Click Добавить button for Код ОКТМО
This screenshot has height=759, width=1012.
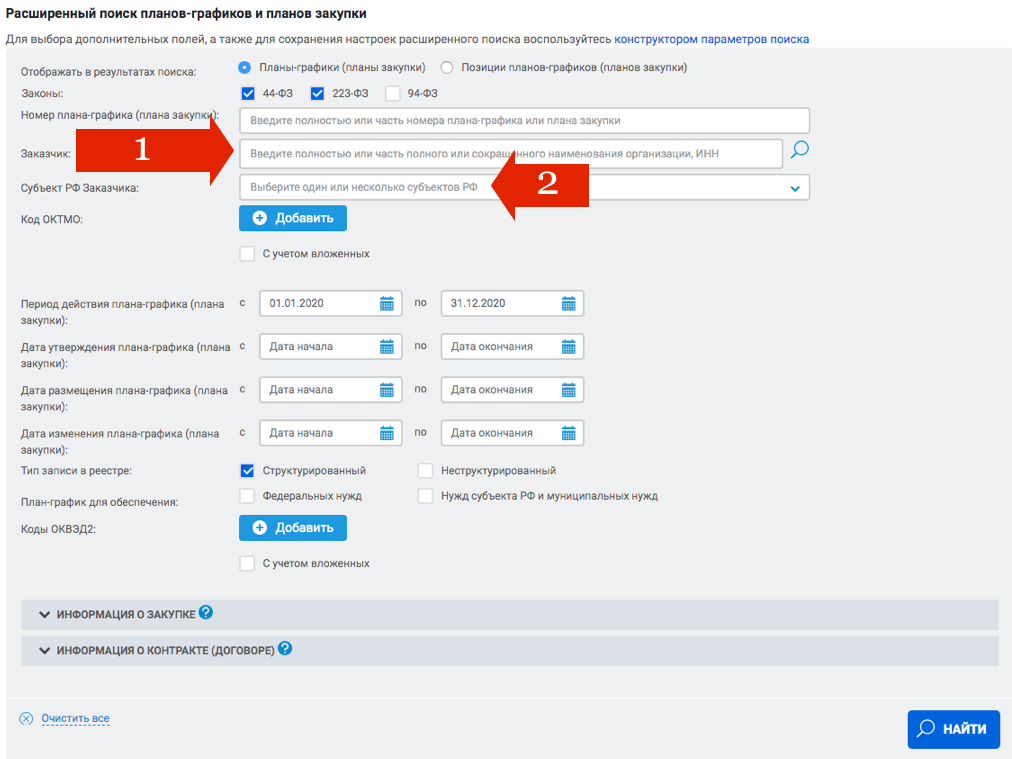(293, 218)
